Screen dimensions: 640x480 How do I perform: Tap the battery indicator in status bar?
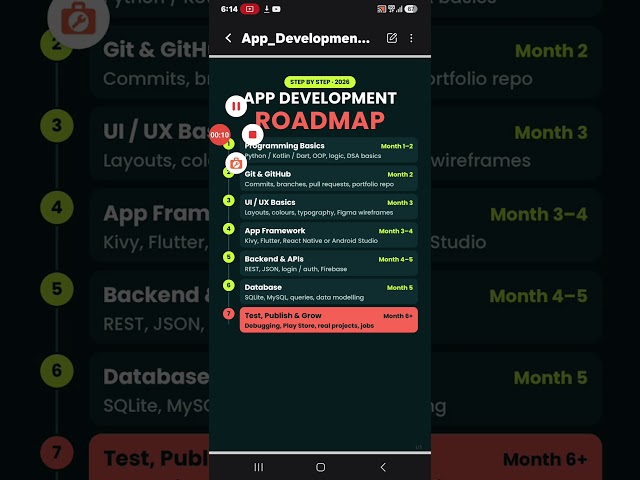(x=411, y=9)
